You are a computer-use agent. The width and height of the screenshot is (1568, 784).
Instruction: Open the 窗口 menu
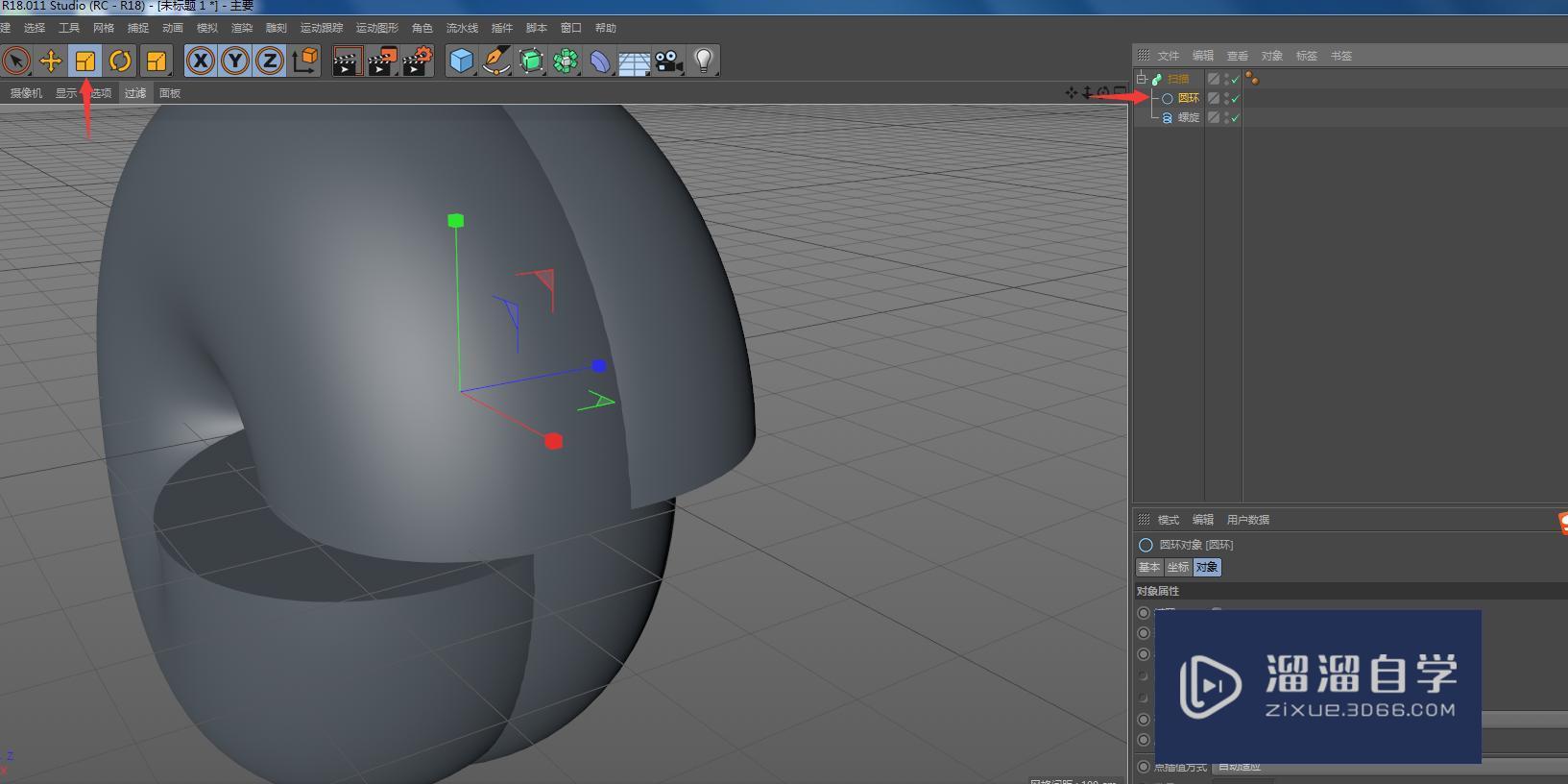tap(571, 28)
